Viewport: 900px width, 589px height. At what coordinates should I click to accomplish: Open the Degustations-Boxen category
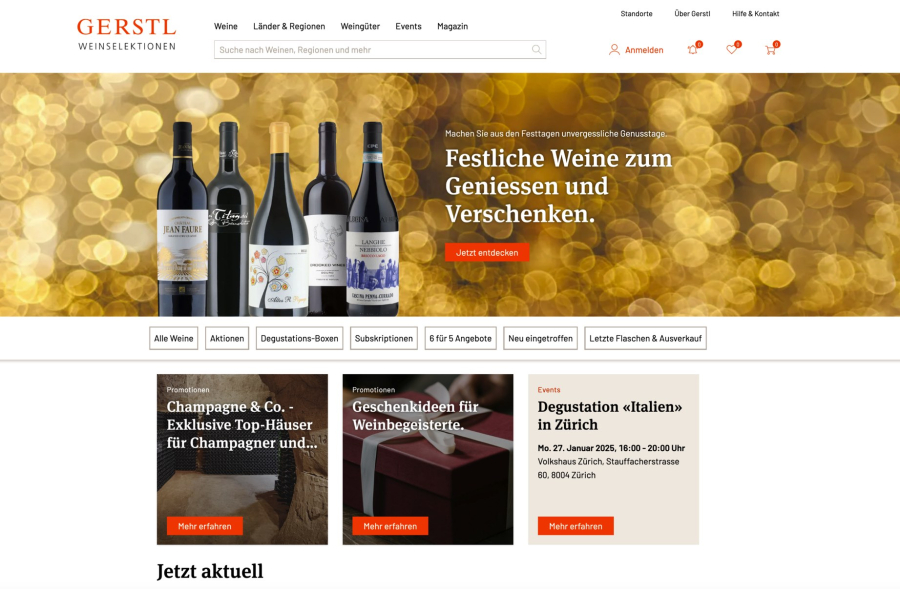click(x=299, y=338)
